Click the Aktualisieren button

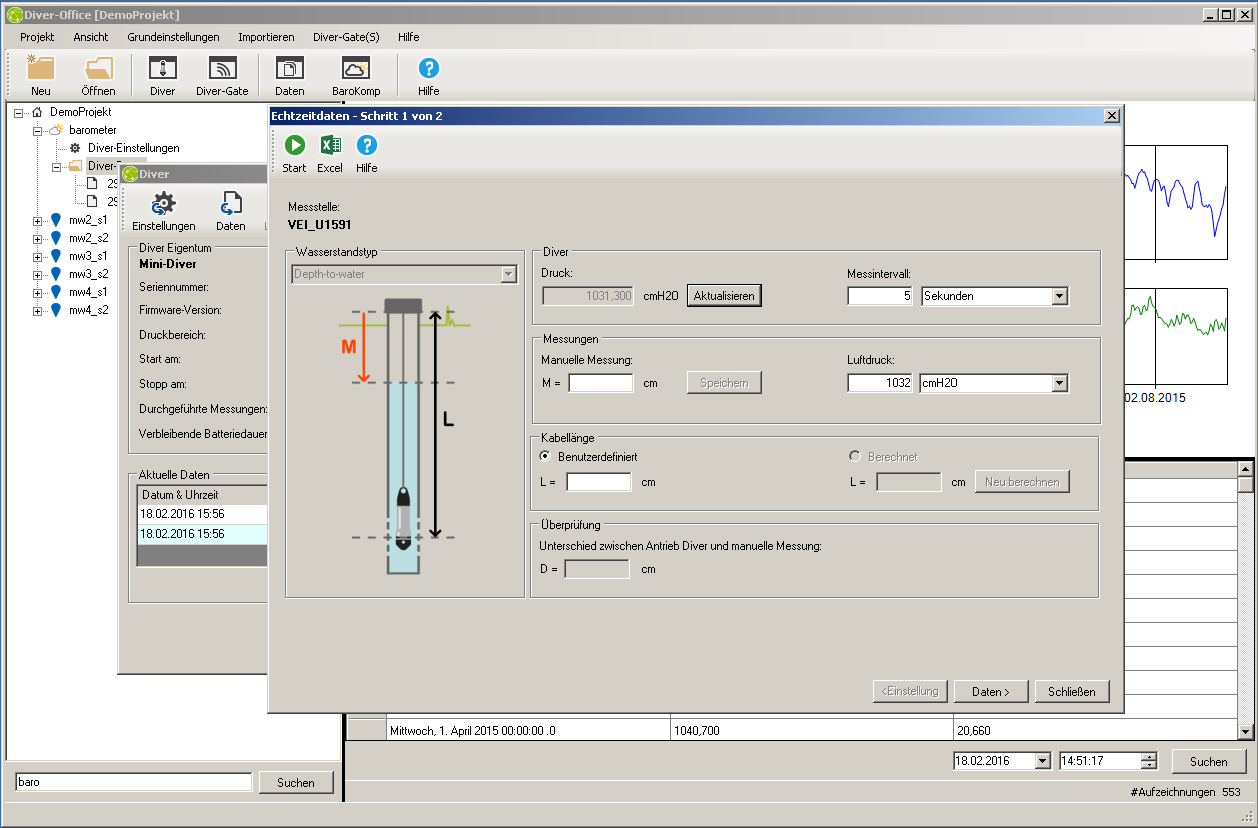tap(724, 296)
